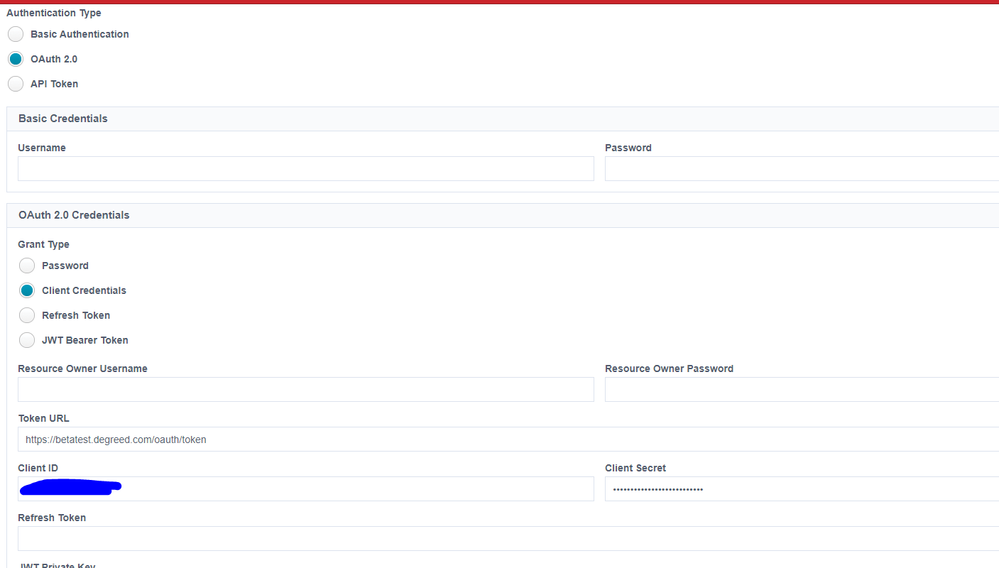Choose the API Token radio option
Screen dimensions: 999x568
(x=16, y=84)
